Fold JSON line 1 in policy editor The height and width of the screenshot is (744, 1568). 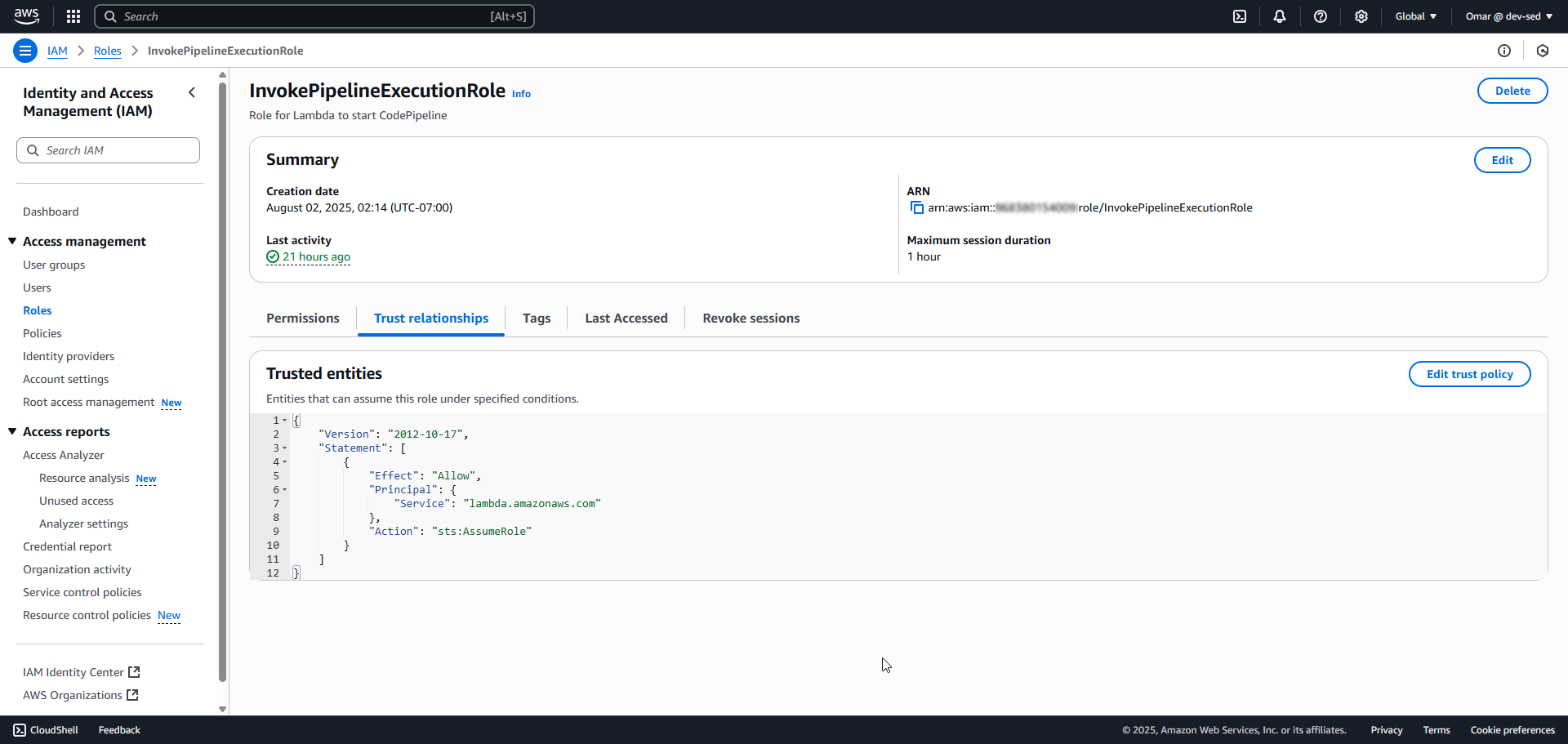pos(285,421)
